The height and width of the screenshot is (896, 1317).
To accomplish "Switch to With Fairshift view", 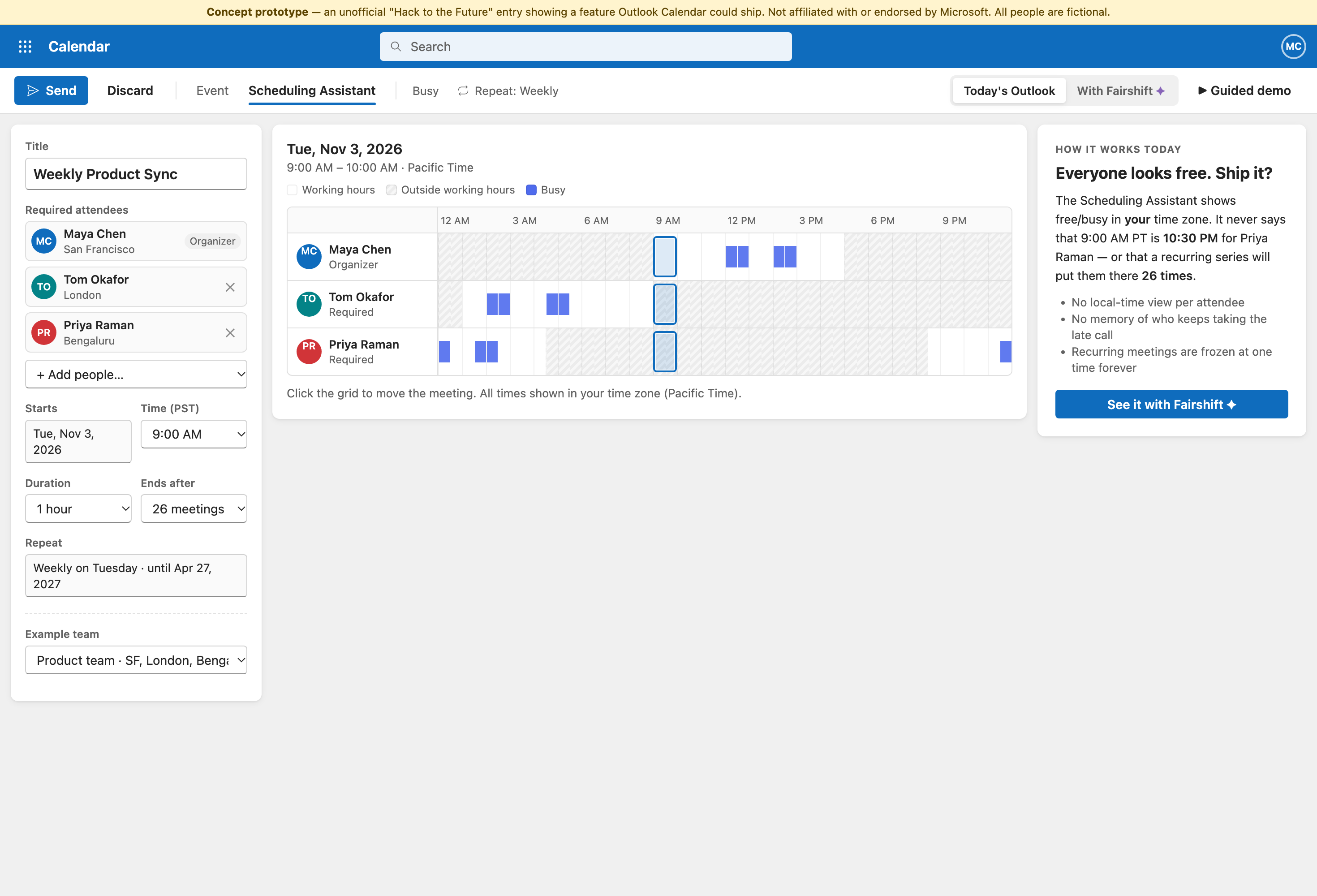I will pos(1120,90).
